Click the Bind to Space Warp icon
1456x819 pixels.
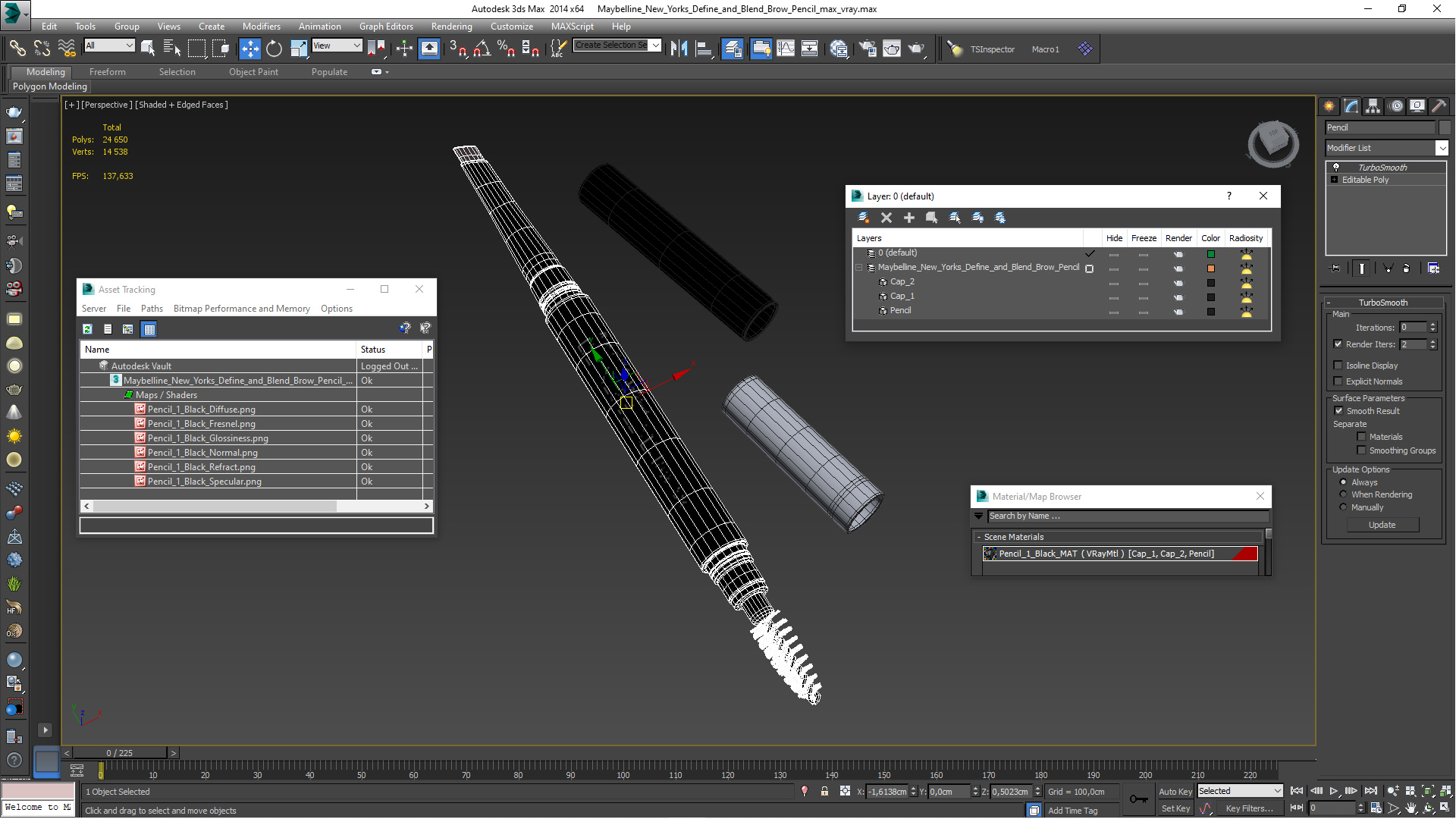tap(67, 49)
